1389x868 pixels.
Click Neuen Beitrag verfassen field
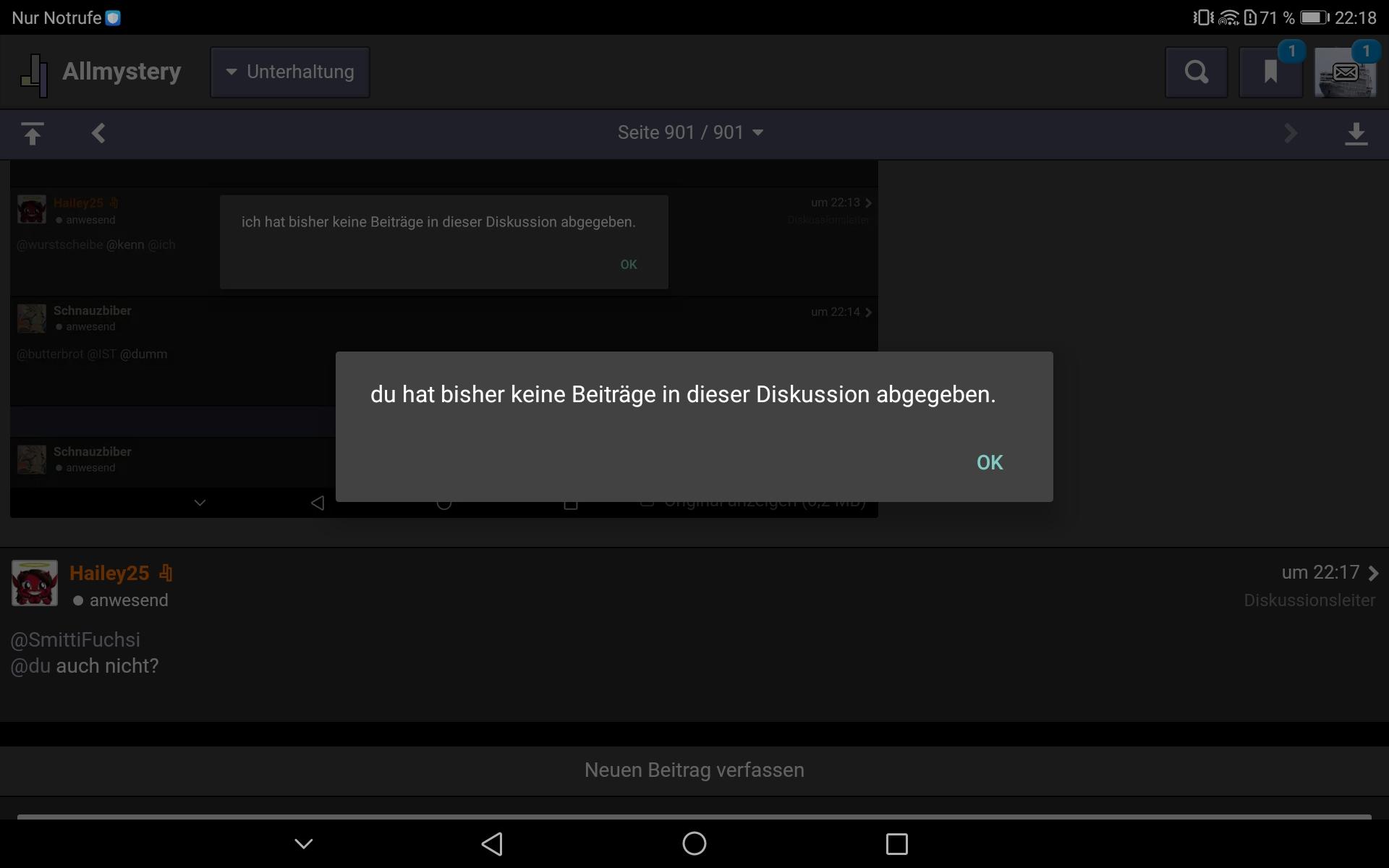694,770
